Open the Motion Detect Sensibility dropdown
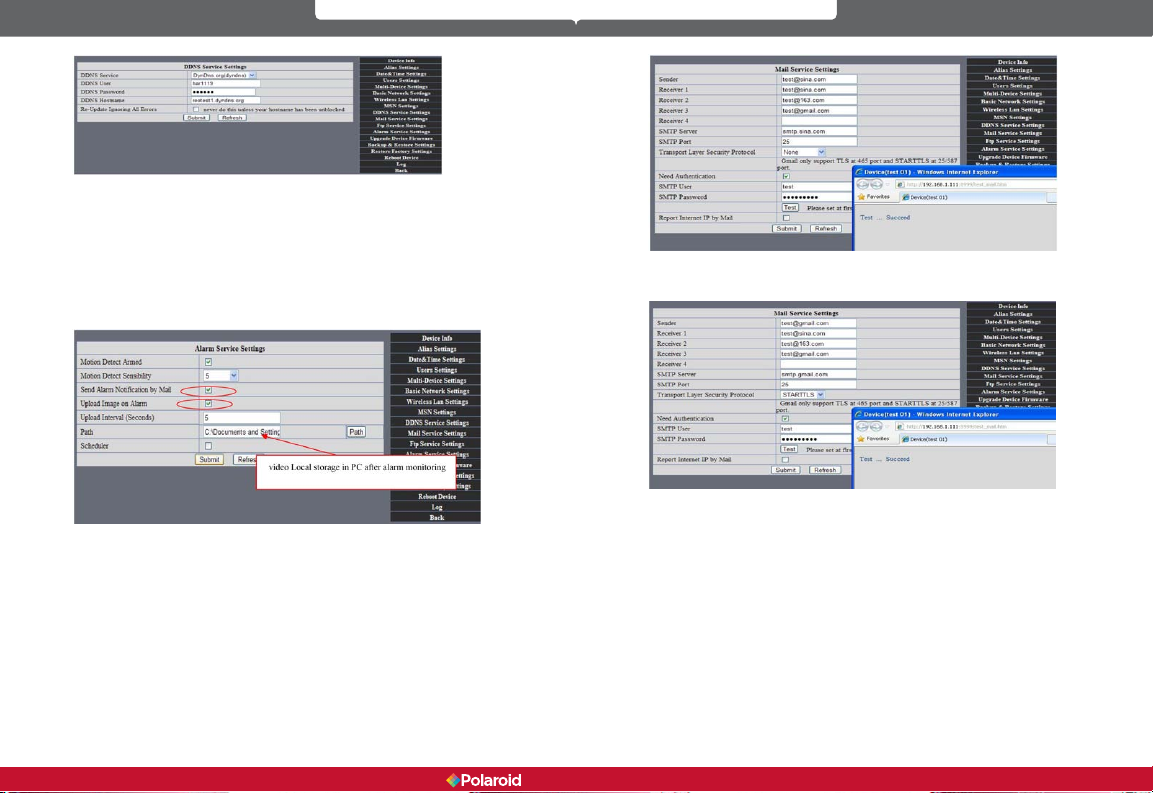Viewport: 1153px width, 793px height. 221,376
